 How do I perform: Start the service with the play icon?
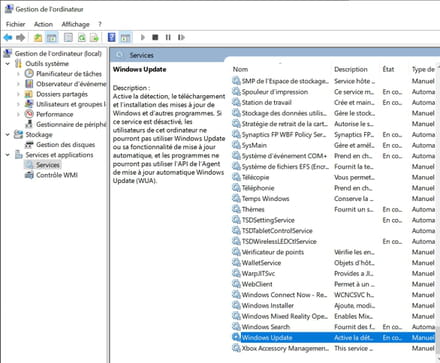pos(143,37)
